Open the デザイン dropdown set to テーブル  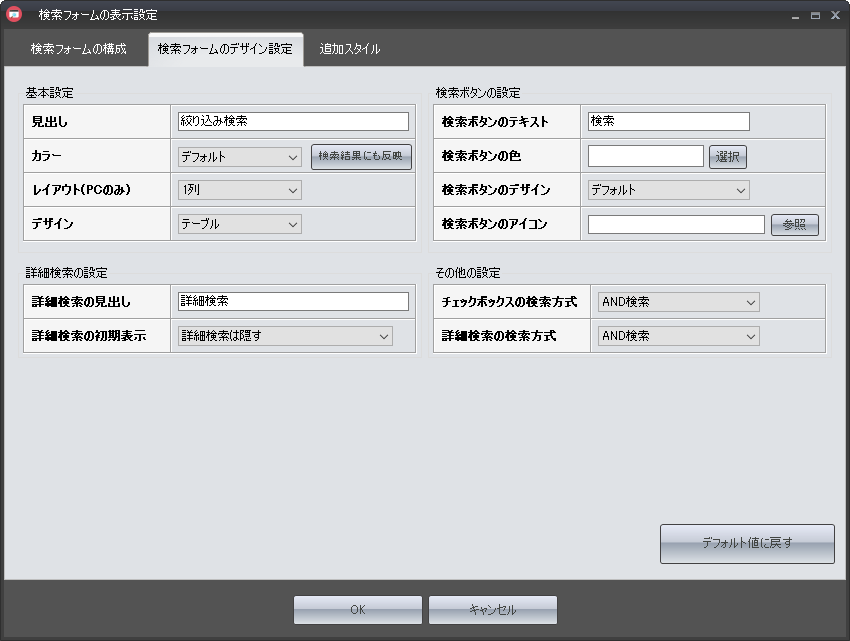[x=239, y=225]
